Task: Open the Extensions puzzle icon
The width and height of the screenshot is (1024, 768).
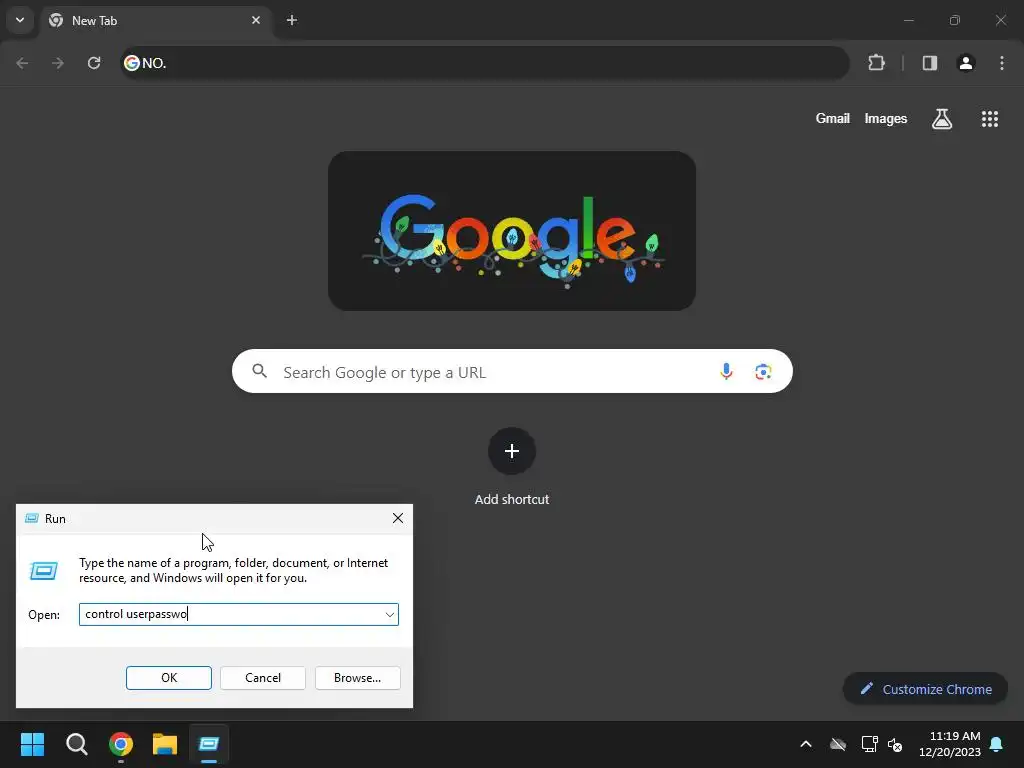Action: [876, 63]
